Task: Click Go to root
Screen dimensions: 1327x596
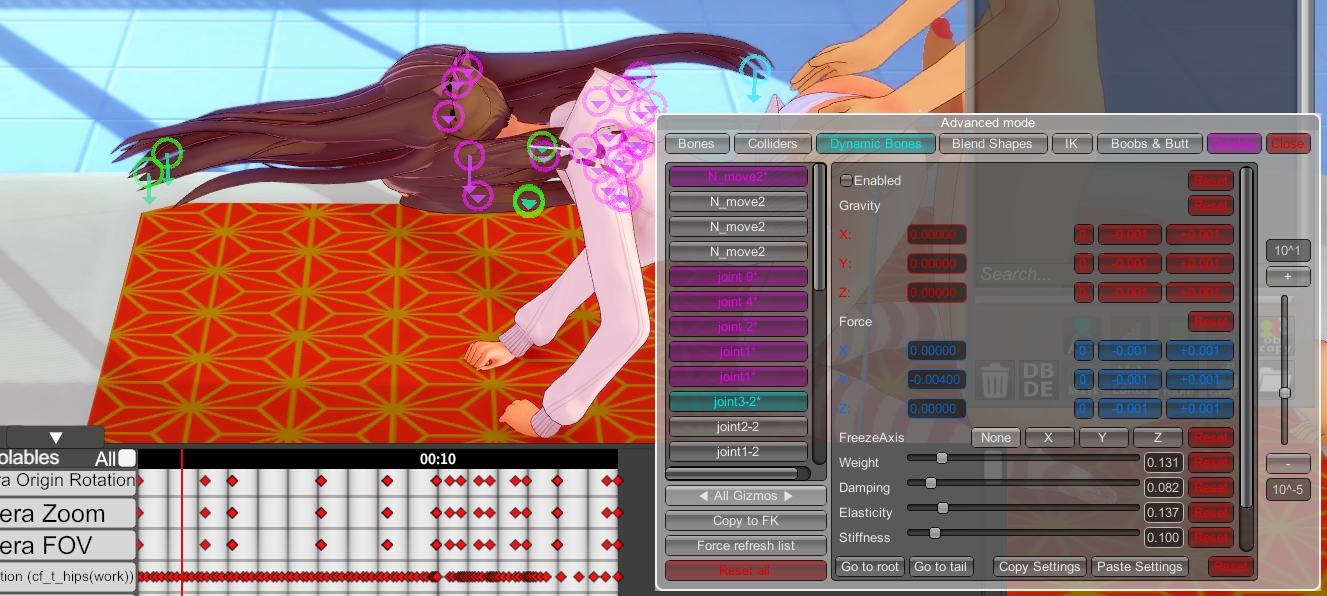Action: point(870,567)
